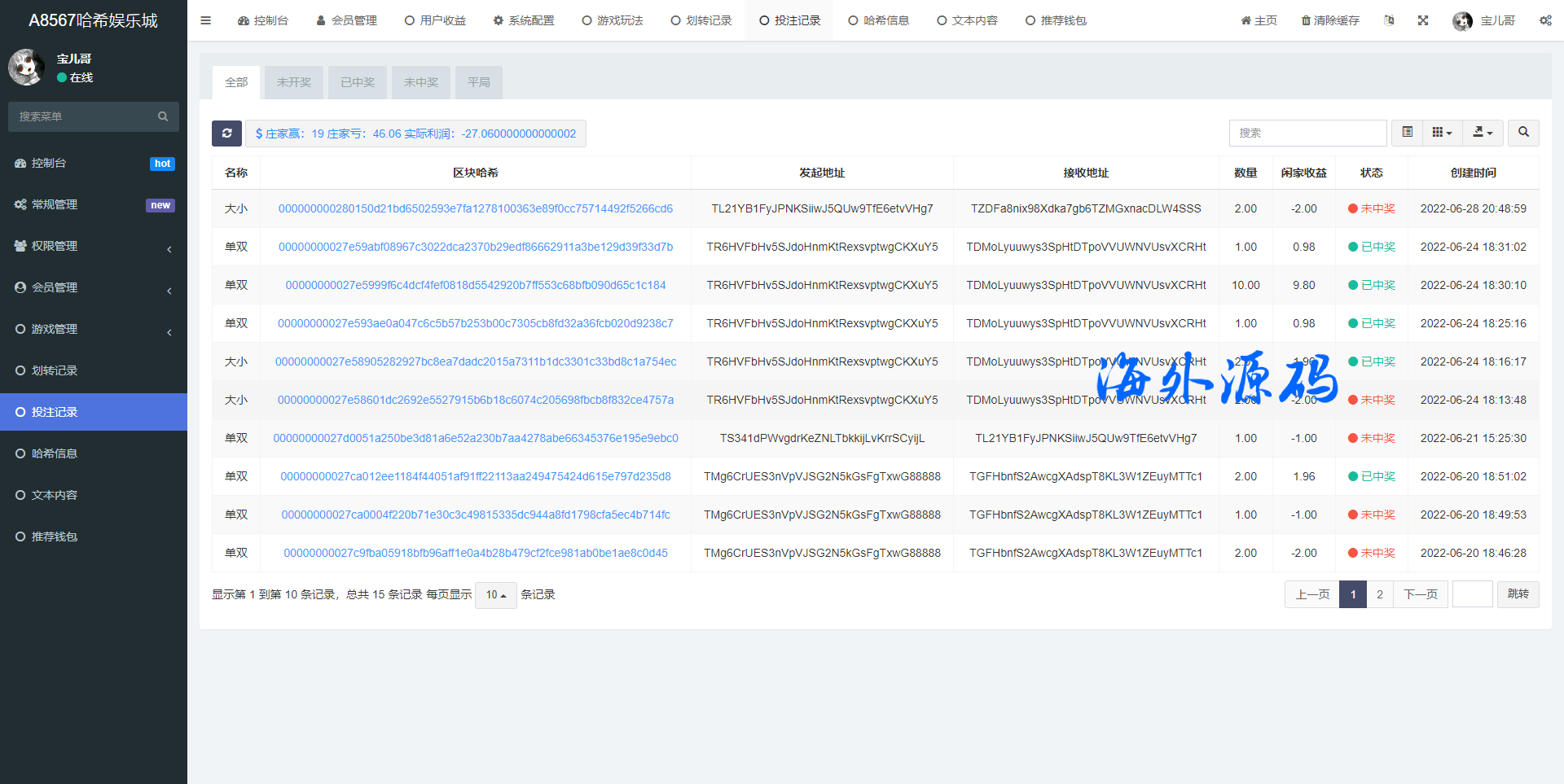Open the settings gears icon in the top right
The width and height of the screenshot is (1564, 784).
(x=1545, y=20)
